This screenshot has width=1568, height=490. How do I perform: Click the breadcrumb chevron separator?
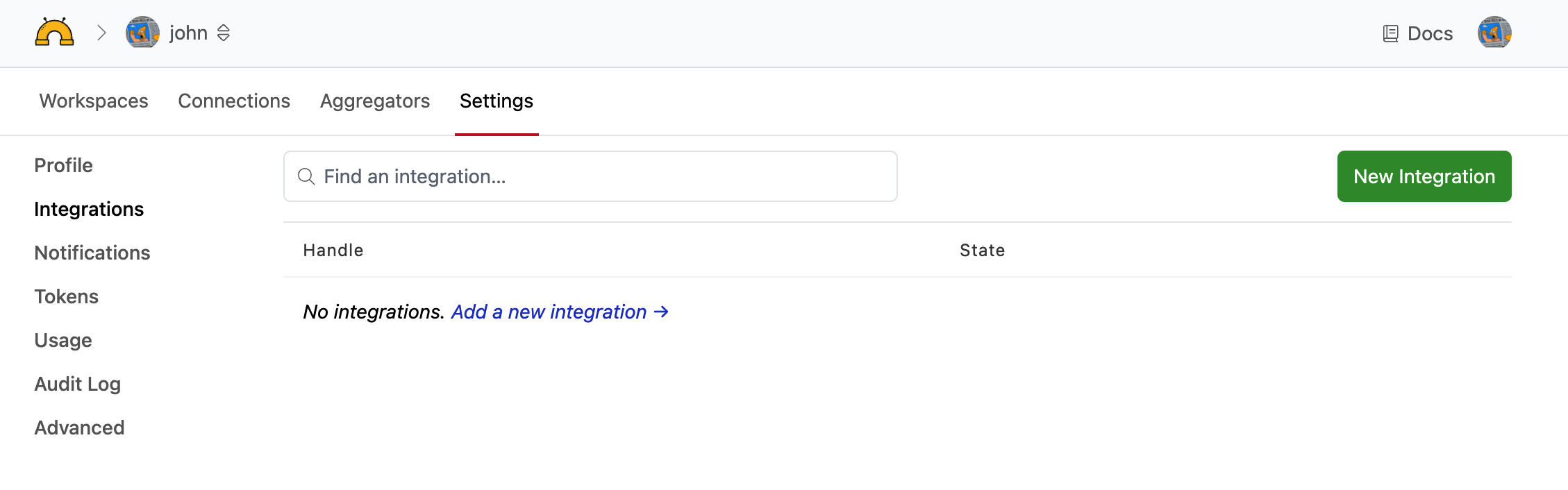[101, 33]
